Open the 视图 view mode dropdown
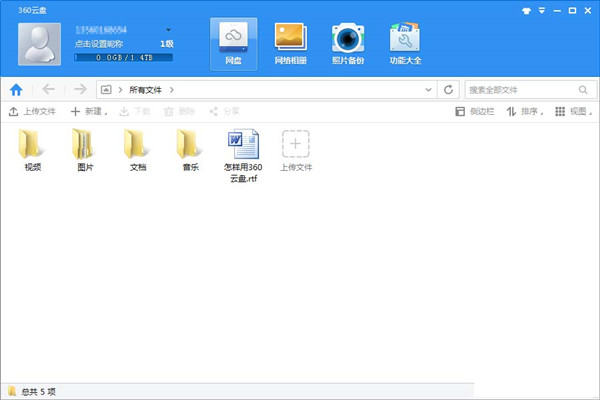The height and width of the screenshot is (400, 600). click(x=574, y=111)
